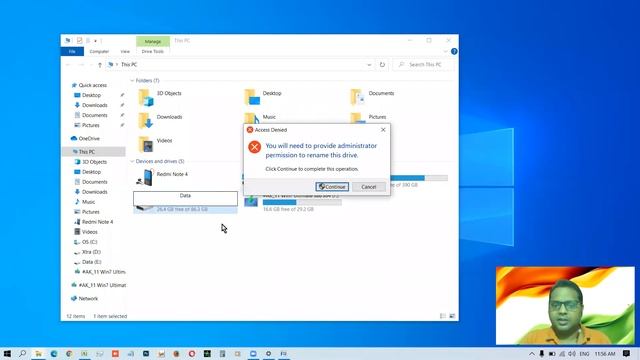Open the Documents folder icon
The image size is (640, 360).
(x=358, y=98)
